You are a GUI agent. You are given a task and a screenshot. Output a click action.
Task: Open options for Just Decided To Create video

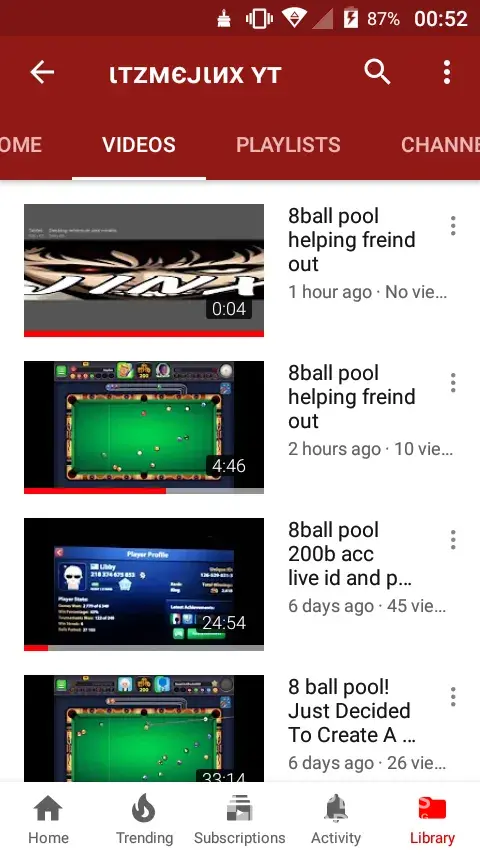pos(453,696)
